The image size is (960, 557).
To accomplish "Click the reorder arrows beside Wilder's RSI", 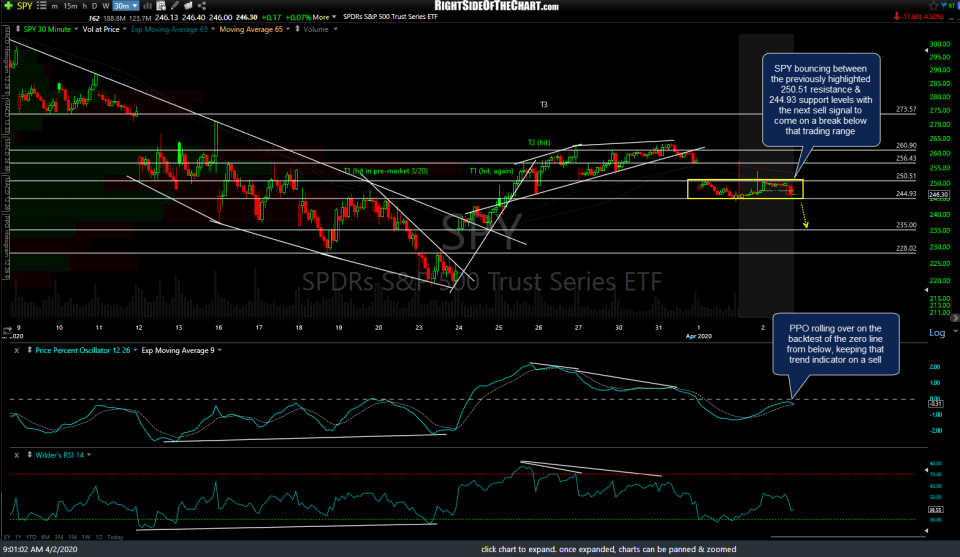I will click(x=29, y=455).
